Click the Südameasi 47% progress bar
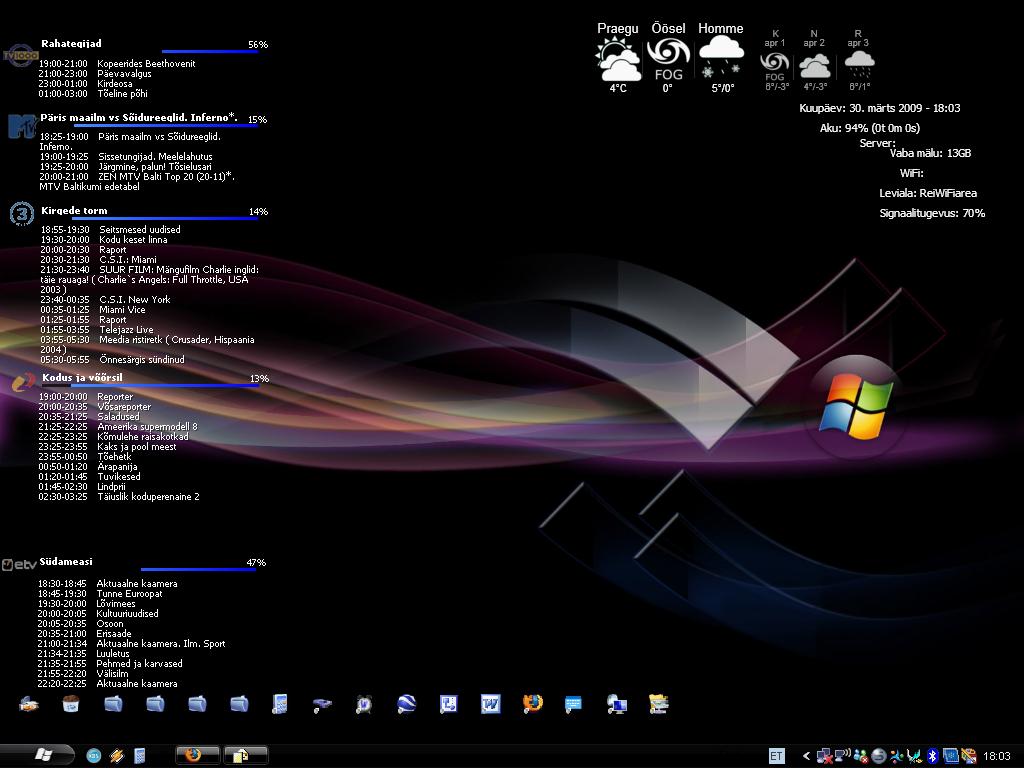 coord(198,569)
